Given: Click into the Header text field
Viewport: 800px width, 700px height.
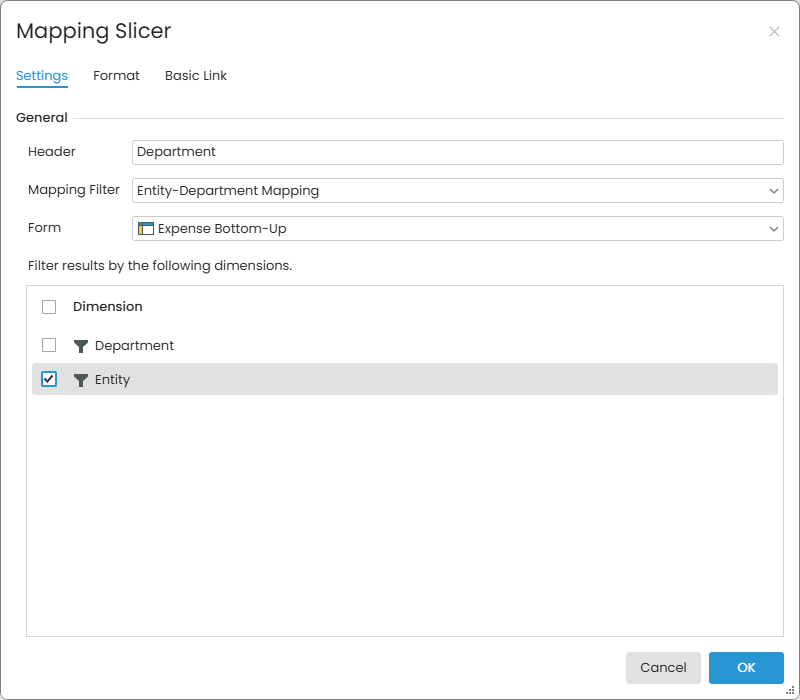Looking at the screenshot, I should click(x=457, y=152).
